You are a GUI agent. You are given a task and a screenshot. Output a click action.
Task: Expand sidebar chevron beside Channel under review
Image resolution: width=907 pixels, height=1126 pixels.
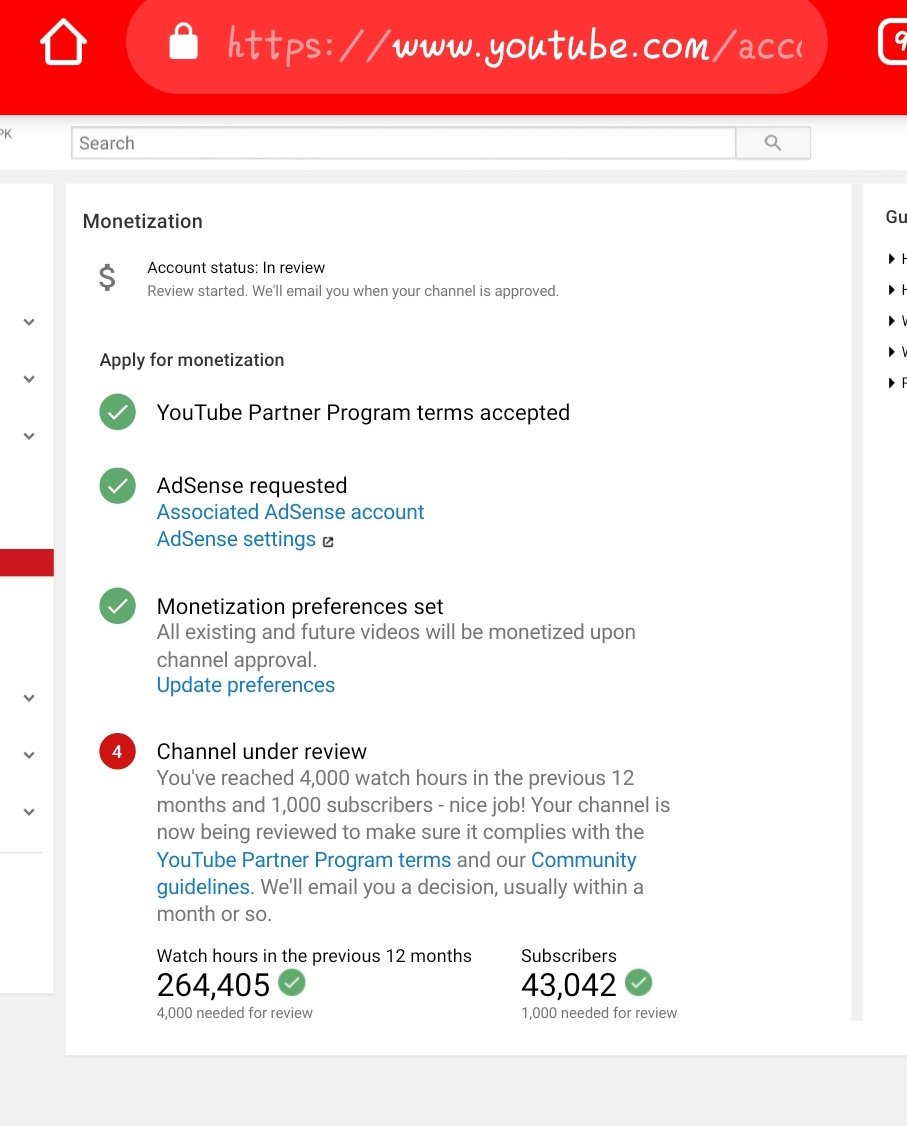(29, 755)
